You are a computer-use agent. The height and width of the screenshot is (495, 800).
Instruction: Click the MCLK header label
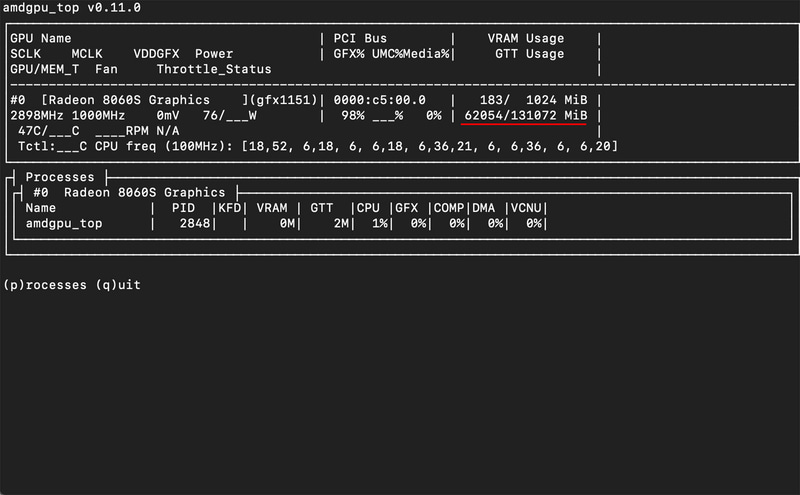pyautogui.click(x=87, y=54)
